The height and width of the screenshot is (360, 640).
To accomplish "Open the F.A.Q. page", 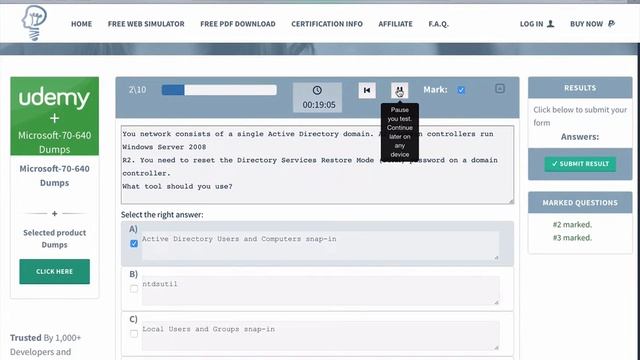I will pos(438,24).
